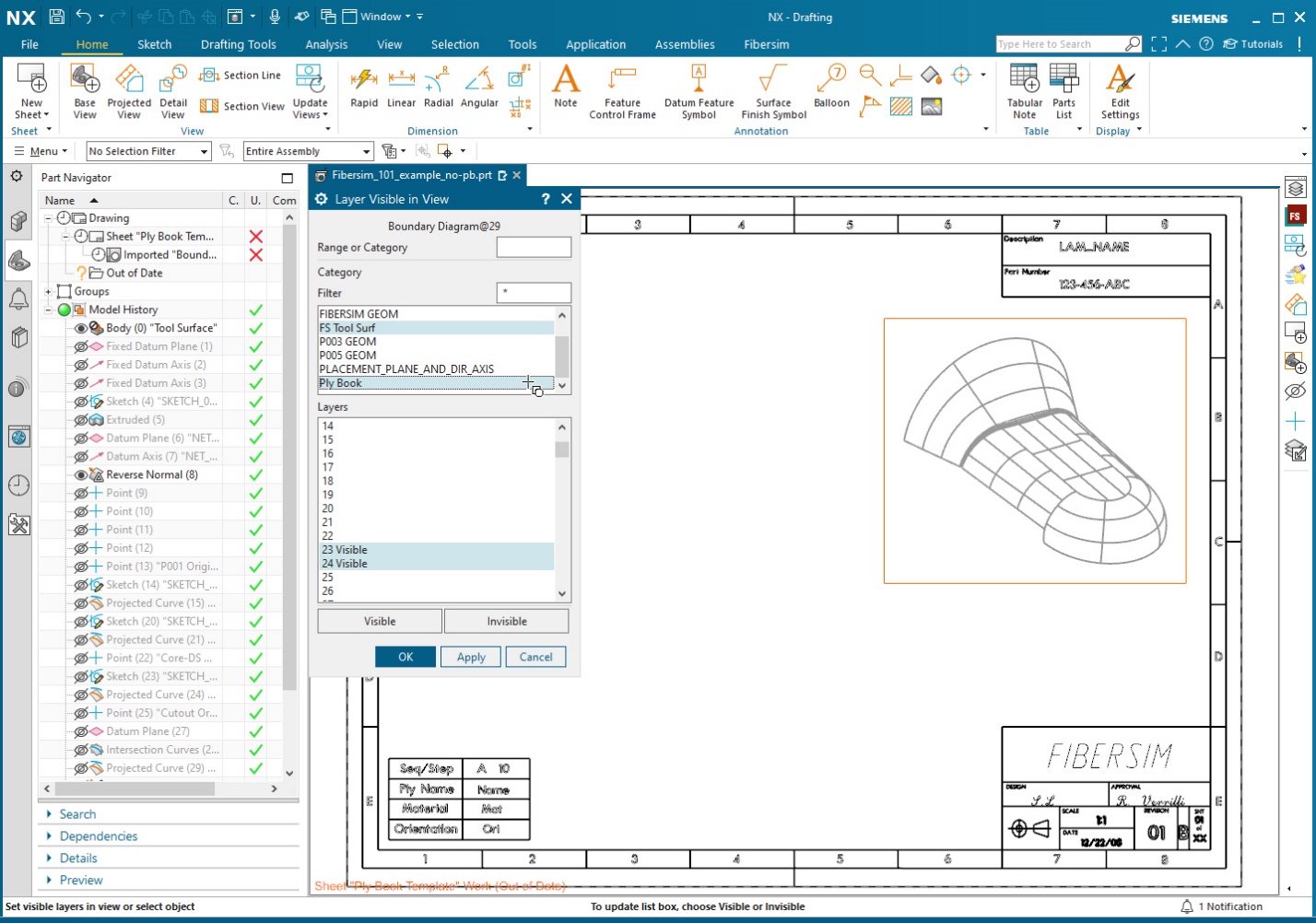Toggle visibility of Reverse Normal (8)

pos(81,474)
